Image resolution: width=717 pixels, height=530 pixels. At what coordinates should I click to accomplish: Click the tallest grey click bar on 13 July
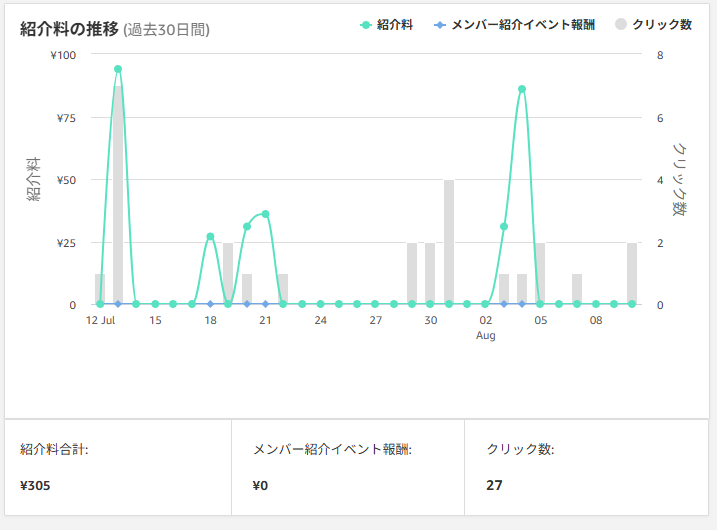[118, 195]
